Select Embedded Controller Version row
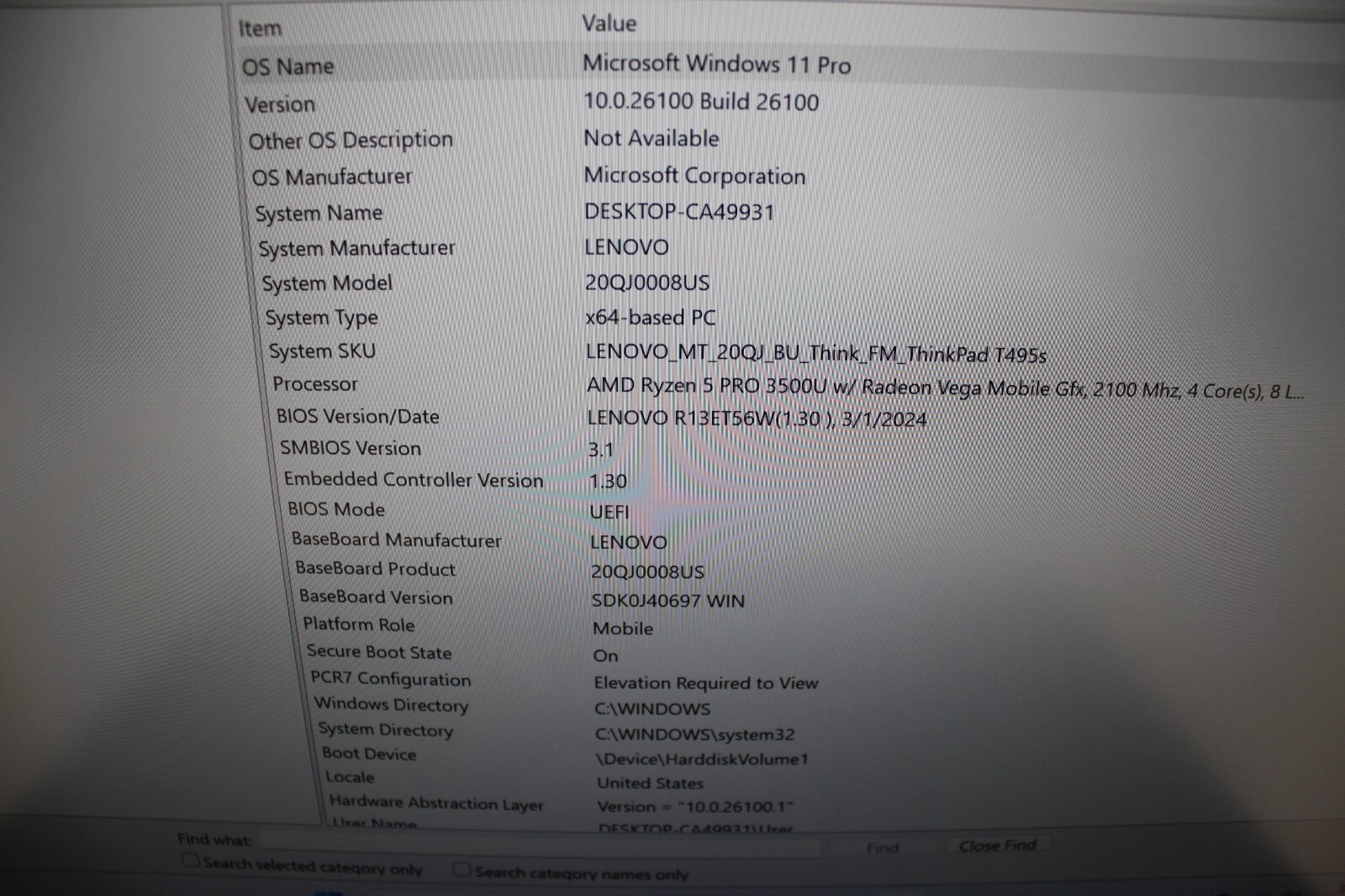This screenshot has height=896, width=1345. (x=414, y=480)
